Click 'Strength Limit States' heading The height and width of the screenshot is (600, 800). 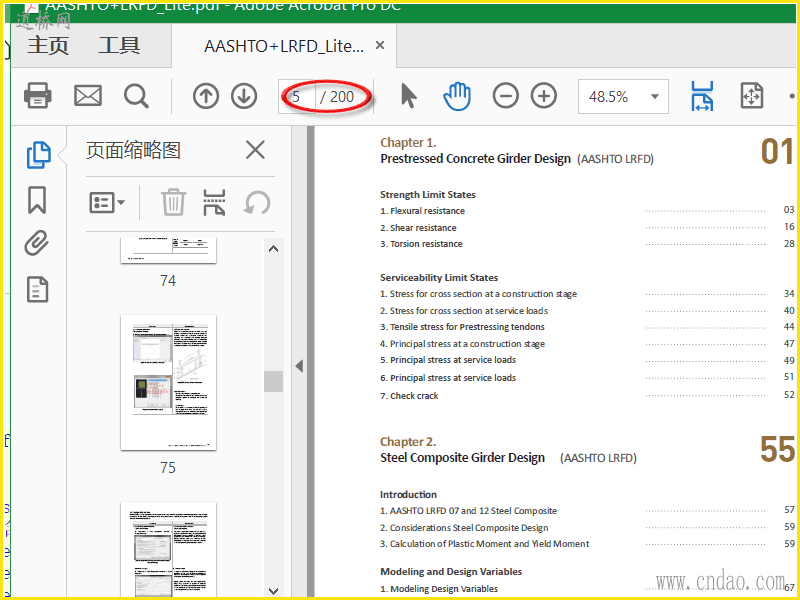point(428,194)
